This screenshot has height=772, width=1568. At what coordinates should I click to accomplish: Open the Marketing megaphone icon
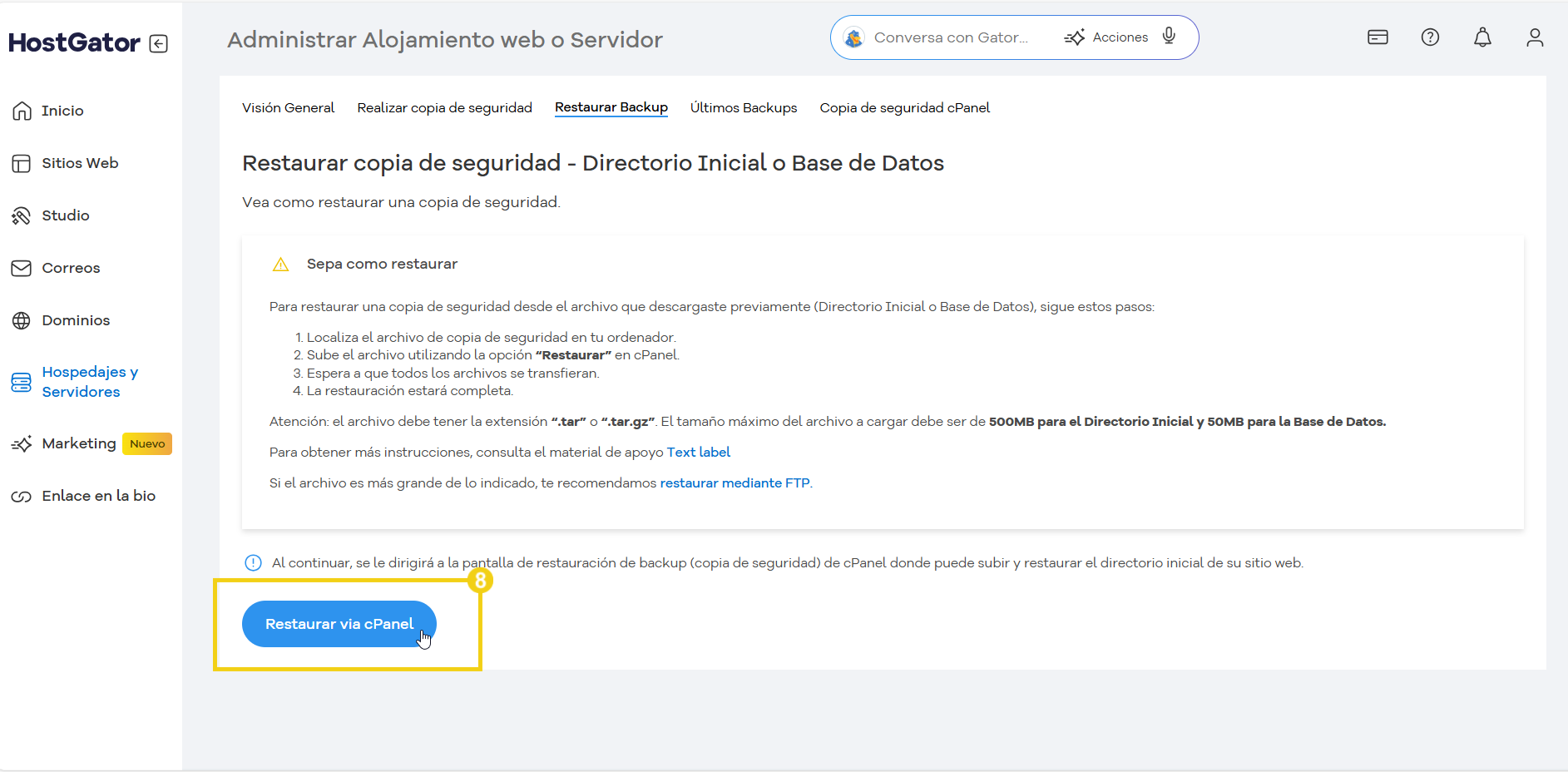pyautogui.click(x=21, y=443)
